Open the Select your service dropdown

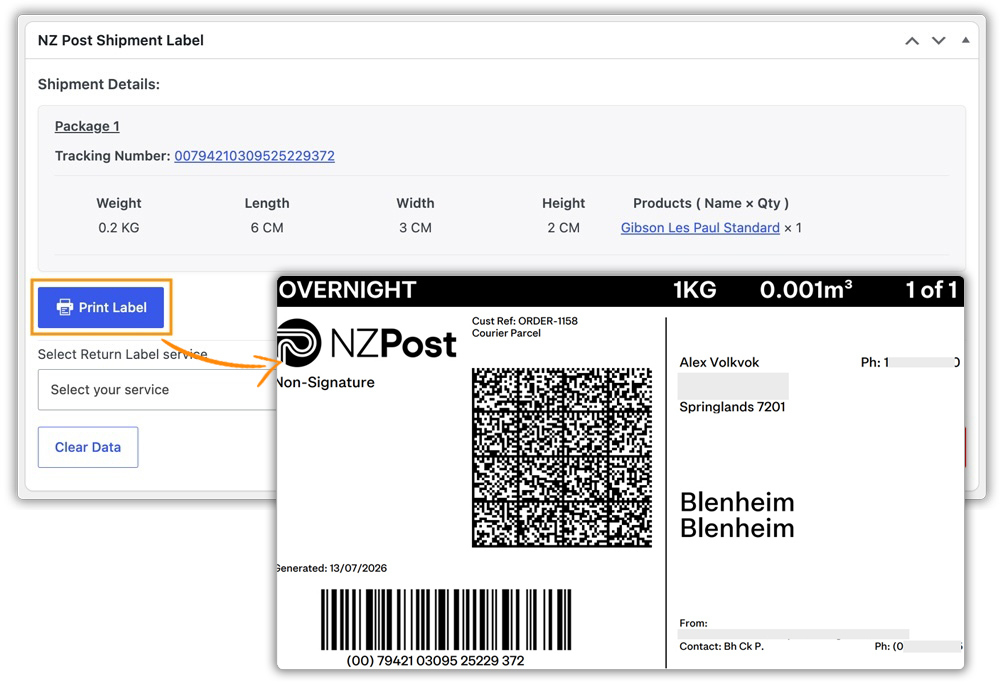tap(157, 390)
